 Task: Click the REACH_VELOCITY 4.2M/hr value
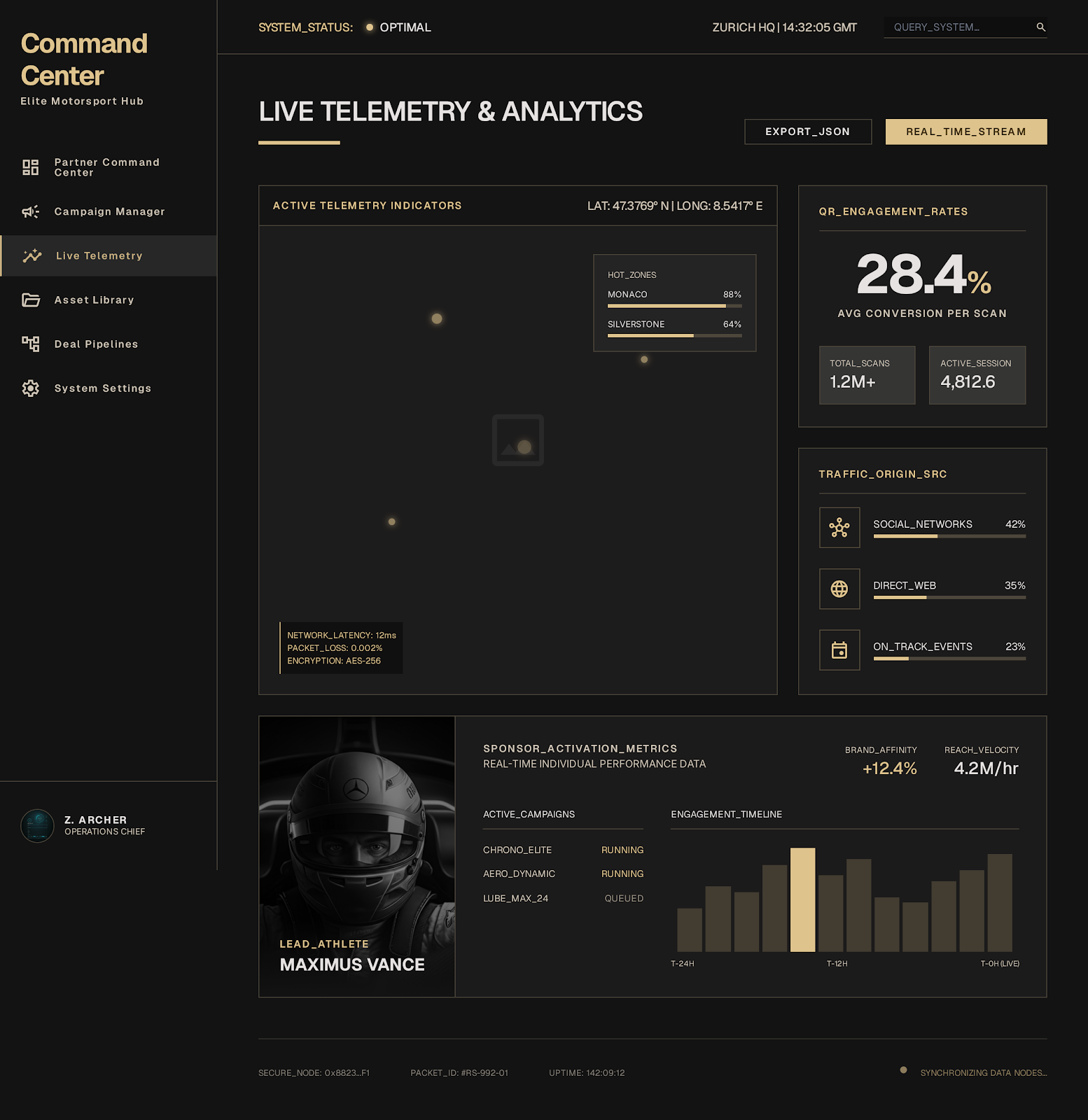click(986, 769)
